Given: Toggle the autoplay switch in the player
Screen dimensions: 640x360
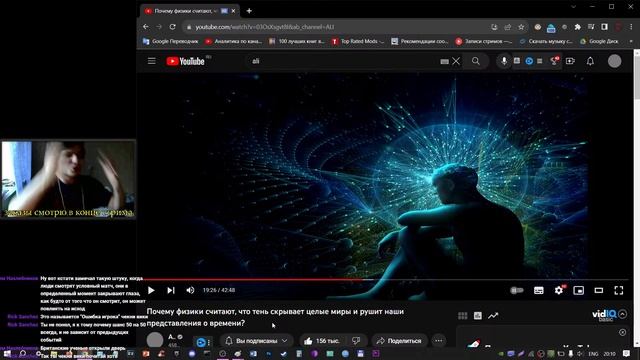Looking at the screenshot, I should (517, 290).
